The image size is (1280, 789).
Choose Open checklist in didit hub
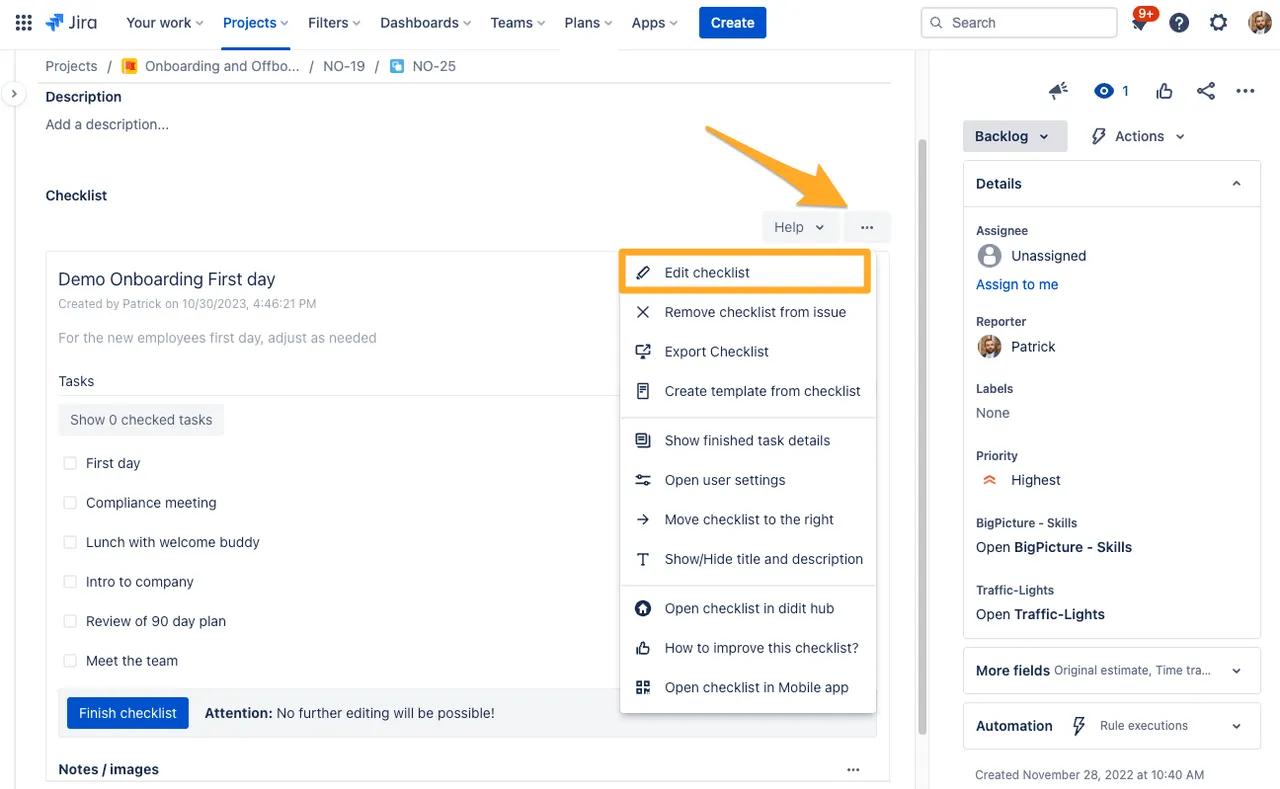click(x=748, y=608)
